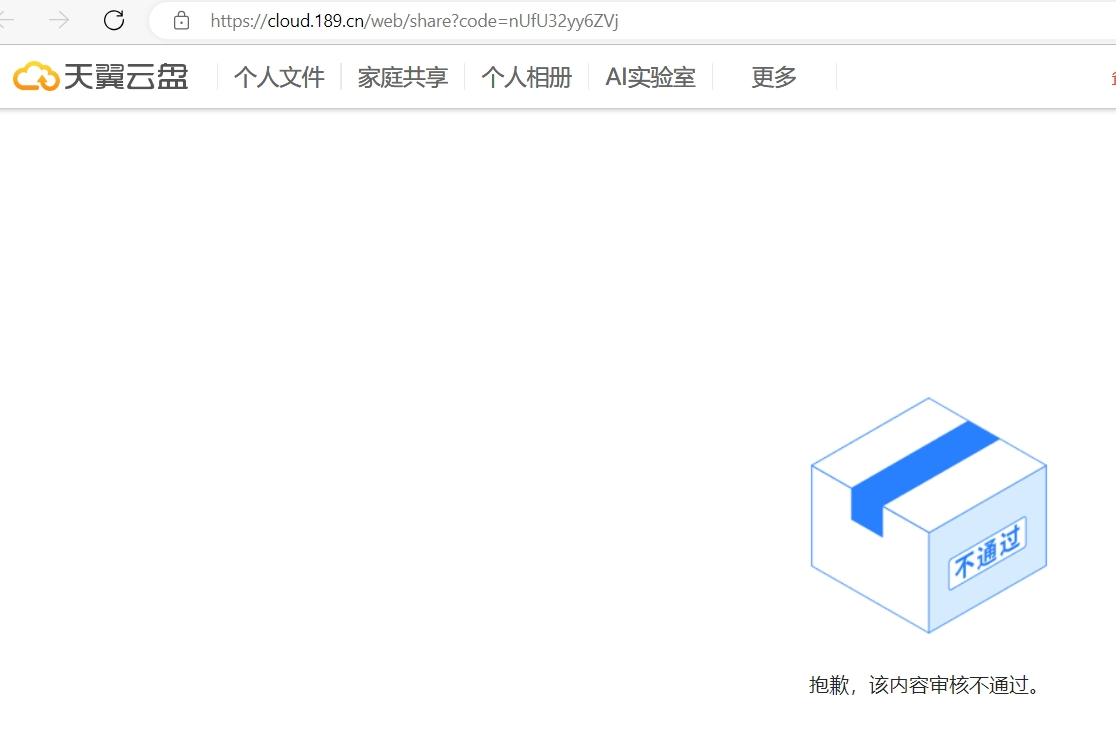Image resolution: width=1116 pixels, height=743 pixels.
Task: Select the cloud.189.cn URL in address bar
Action: [414, 21]
